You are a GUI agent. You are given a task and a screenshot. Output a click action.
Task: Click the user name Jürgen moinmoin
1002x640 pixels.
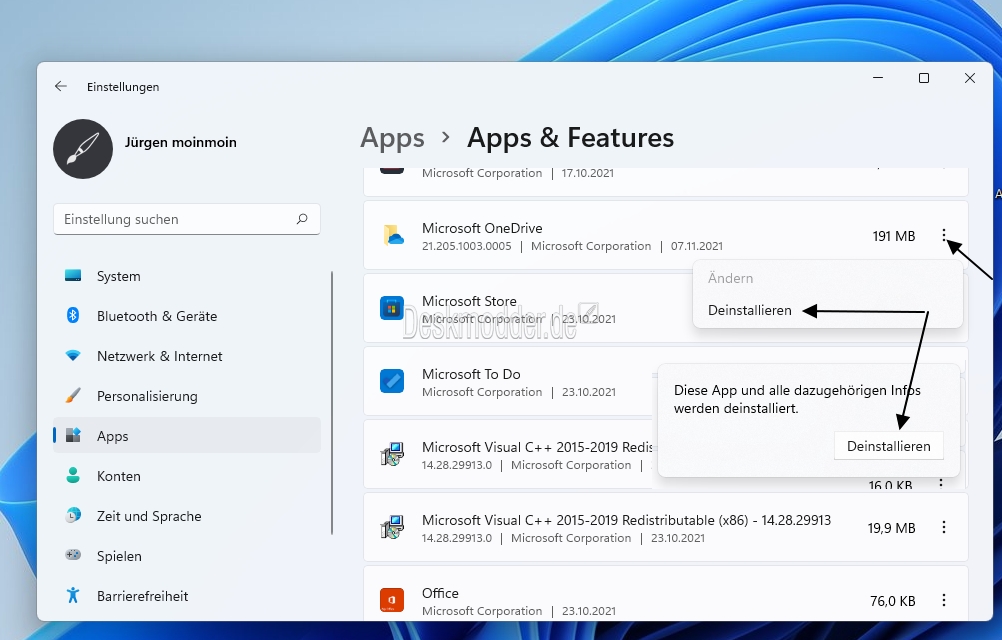180,142
